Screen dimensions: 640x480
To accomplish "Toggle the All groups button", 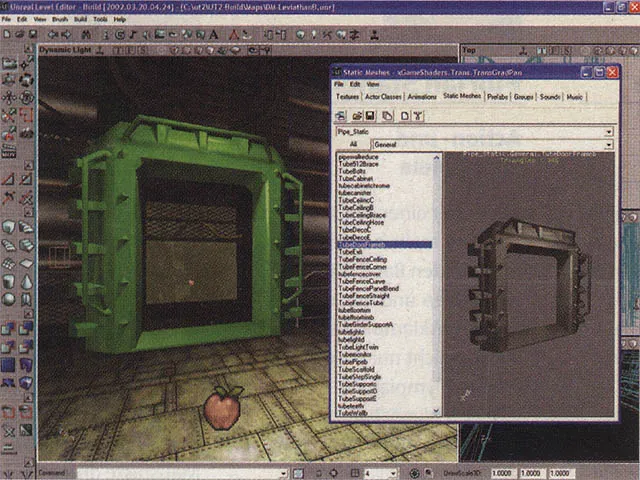I will (351, 144).
